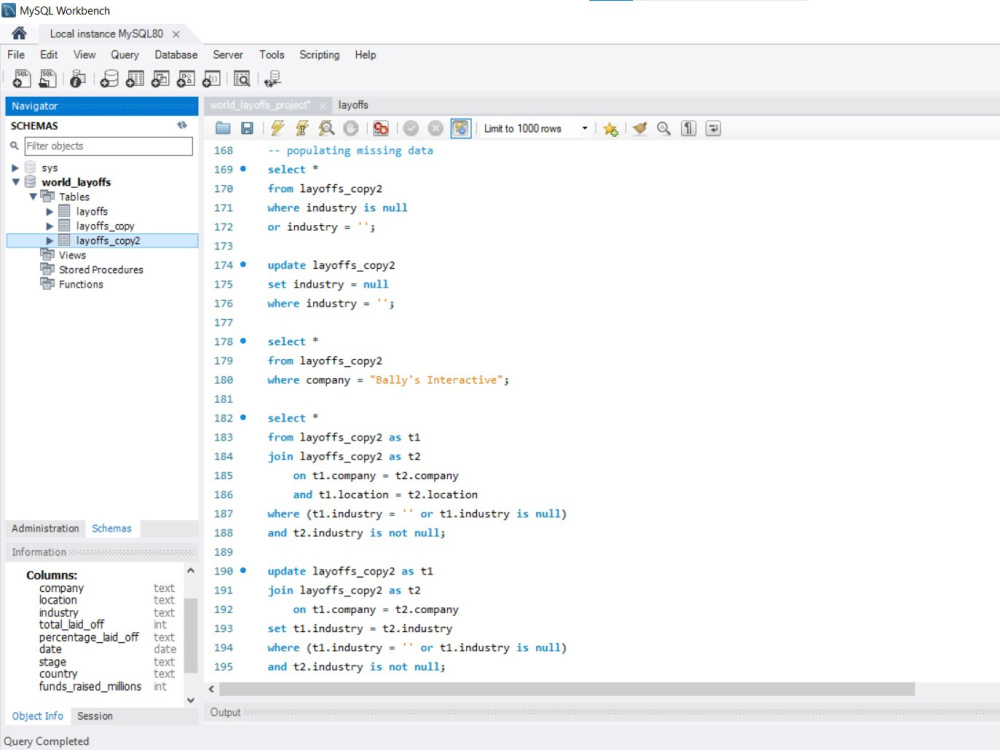Click the reconnect to DBMS icon
Screen dimensions: 1000x750
(x=272, y=78)
